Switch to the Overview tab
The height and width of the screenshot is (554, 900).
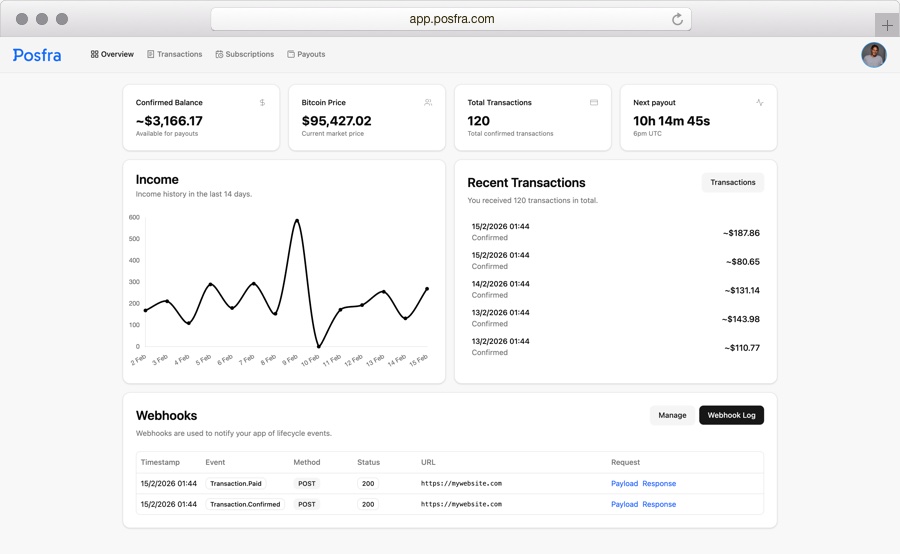pos(112,54)
